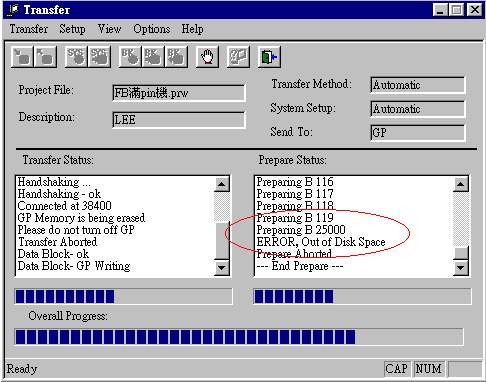Stop the transfer with the hand icon
The height and width of the screenshot is (382, 486).
(207, 57)
